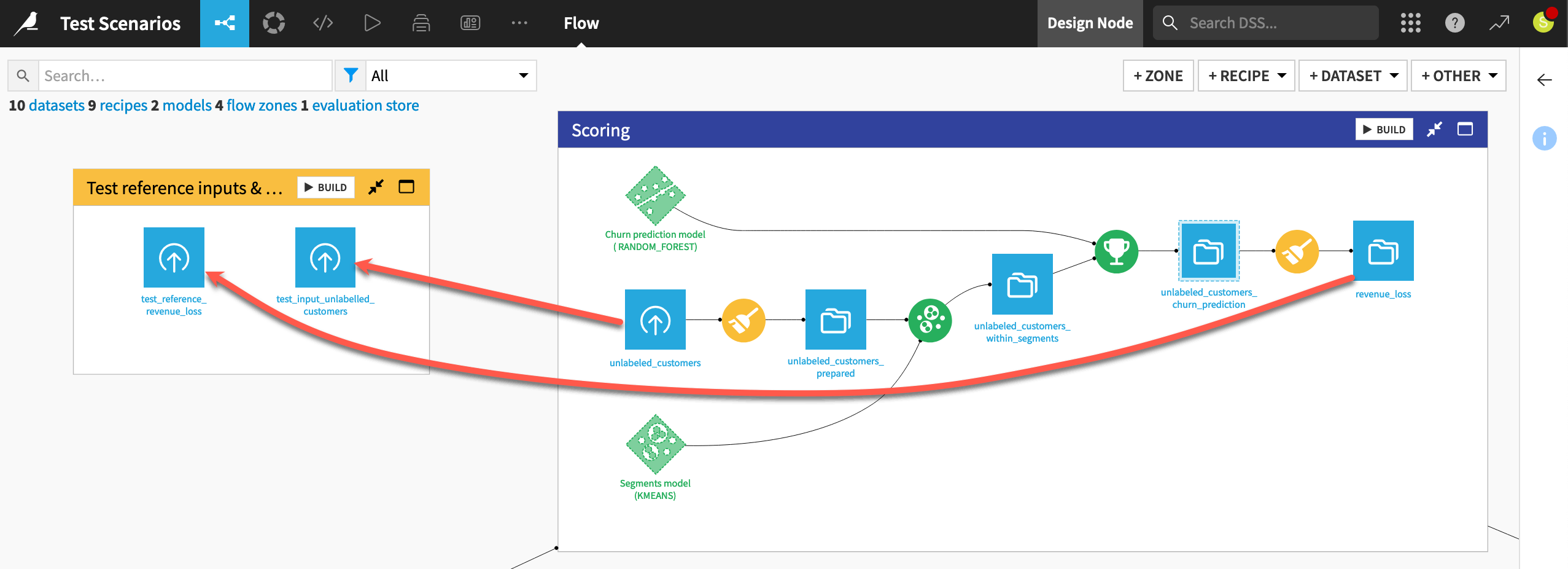Open Scoring zone in full view
Image resolution: width=1568 pixels, height=569 pixels.
(1465, 130)
